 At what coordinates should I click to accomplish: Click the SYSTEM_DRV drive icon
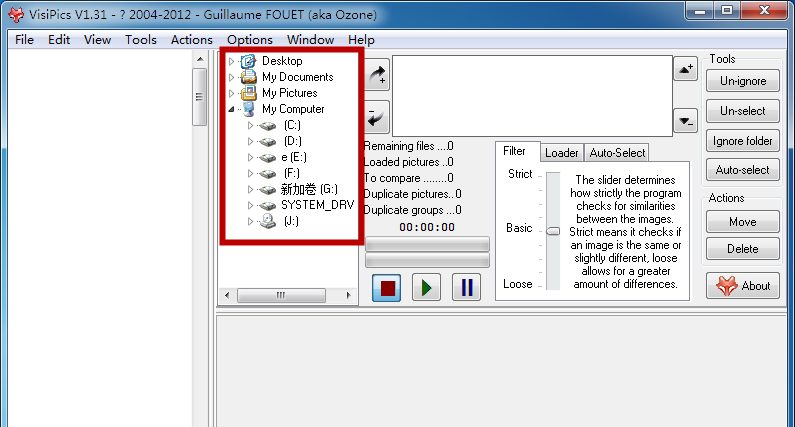click(x=267, y=205)
